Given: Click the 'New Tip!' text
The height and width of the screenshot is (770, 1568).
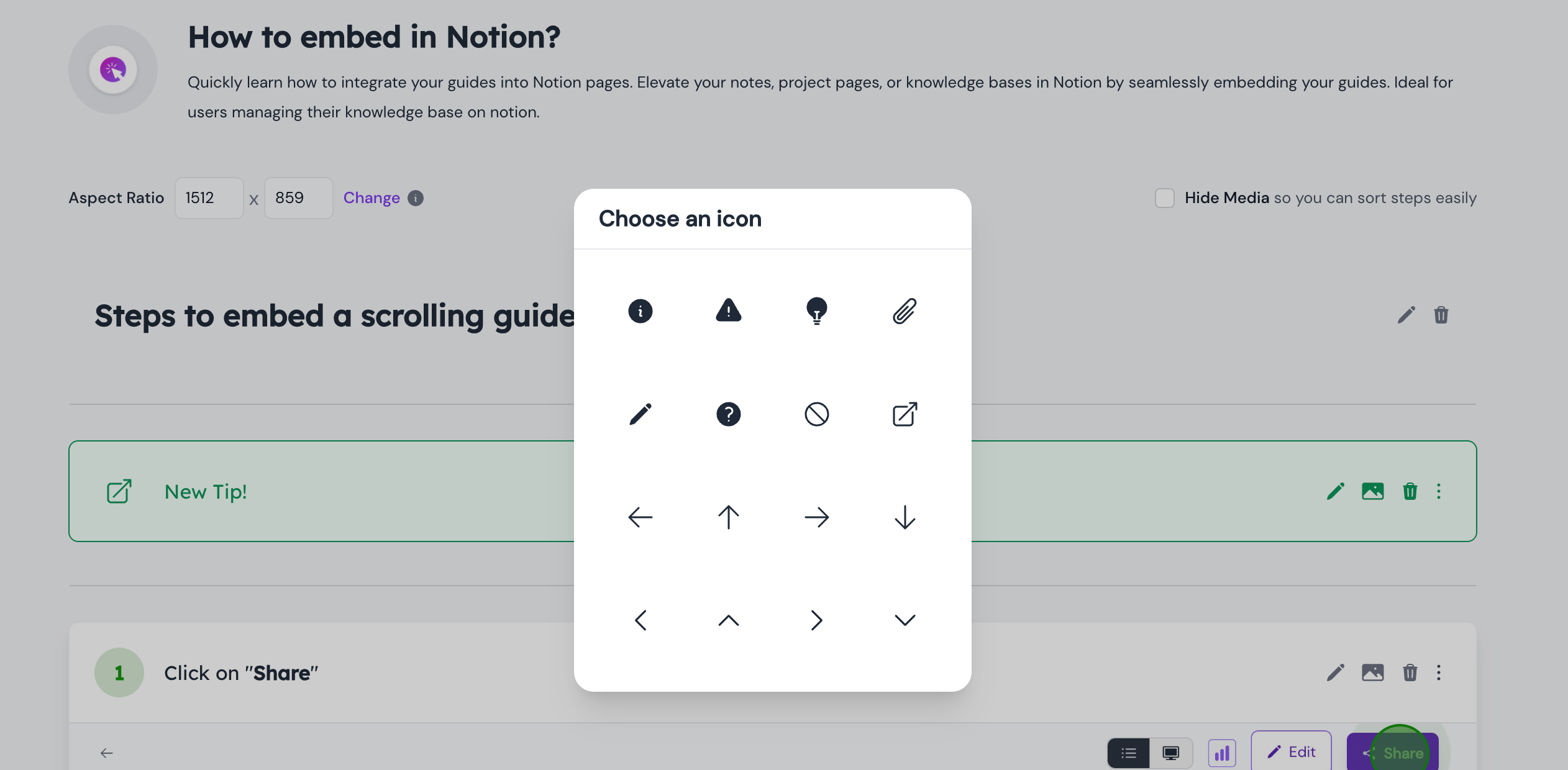Looking at the screenshot, I should pos(206,492).
